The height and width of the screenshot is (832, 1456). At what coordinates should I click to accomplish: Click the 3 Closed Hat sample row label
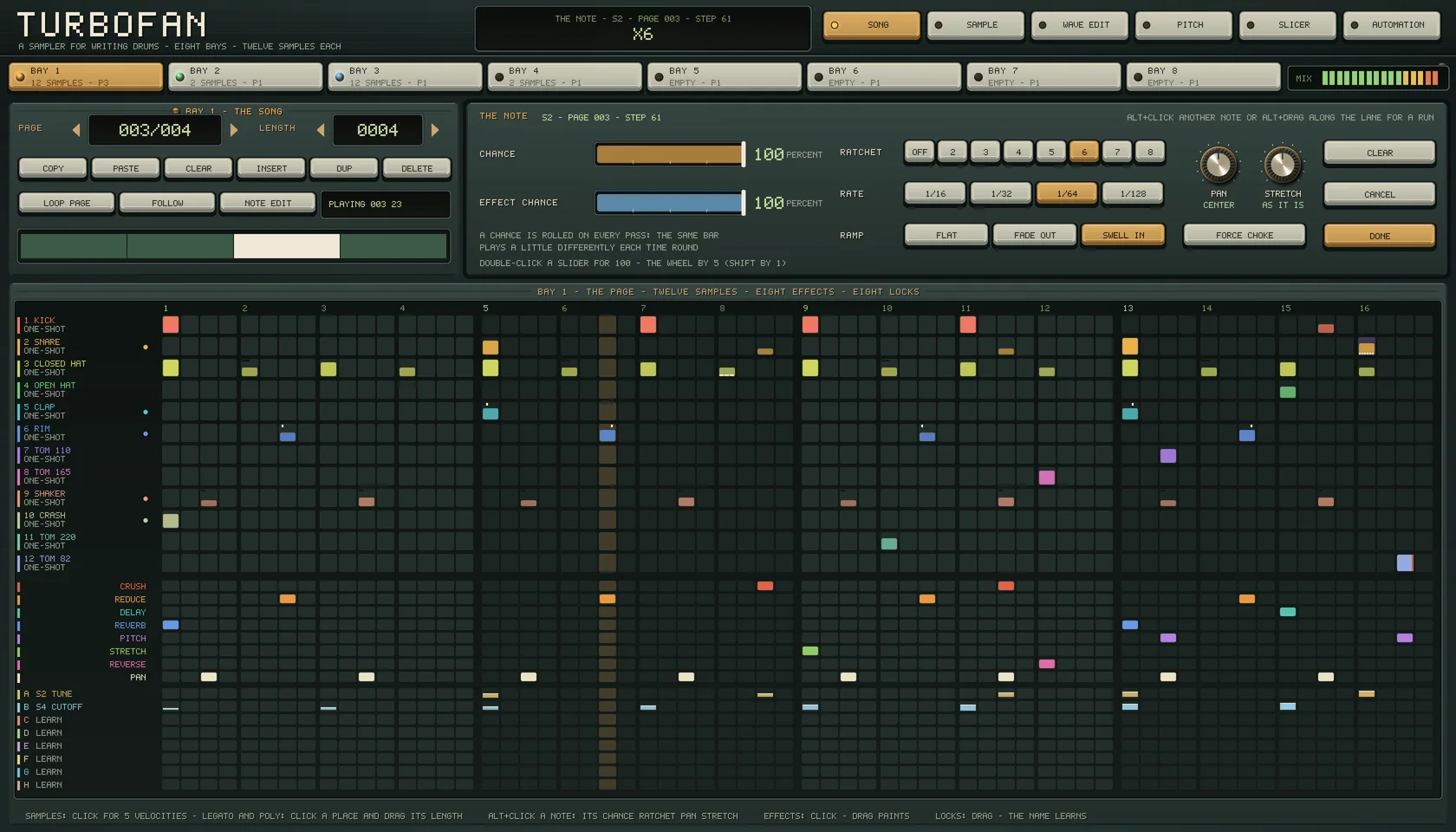pyautogui.click(x=55, y=367)
